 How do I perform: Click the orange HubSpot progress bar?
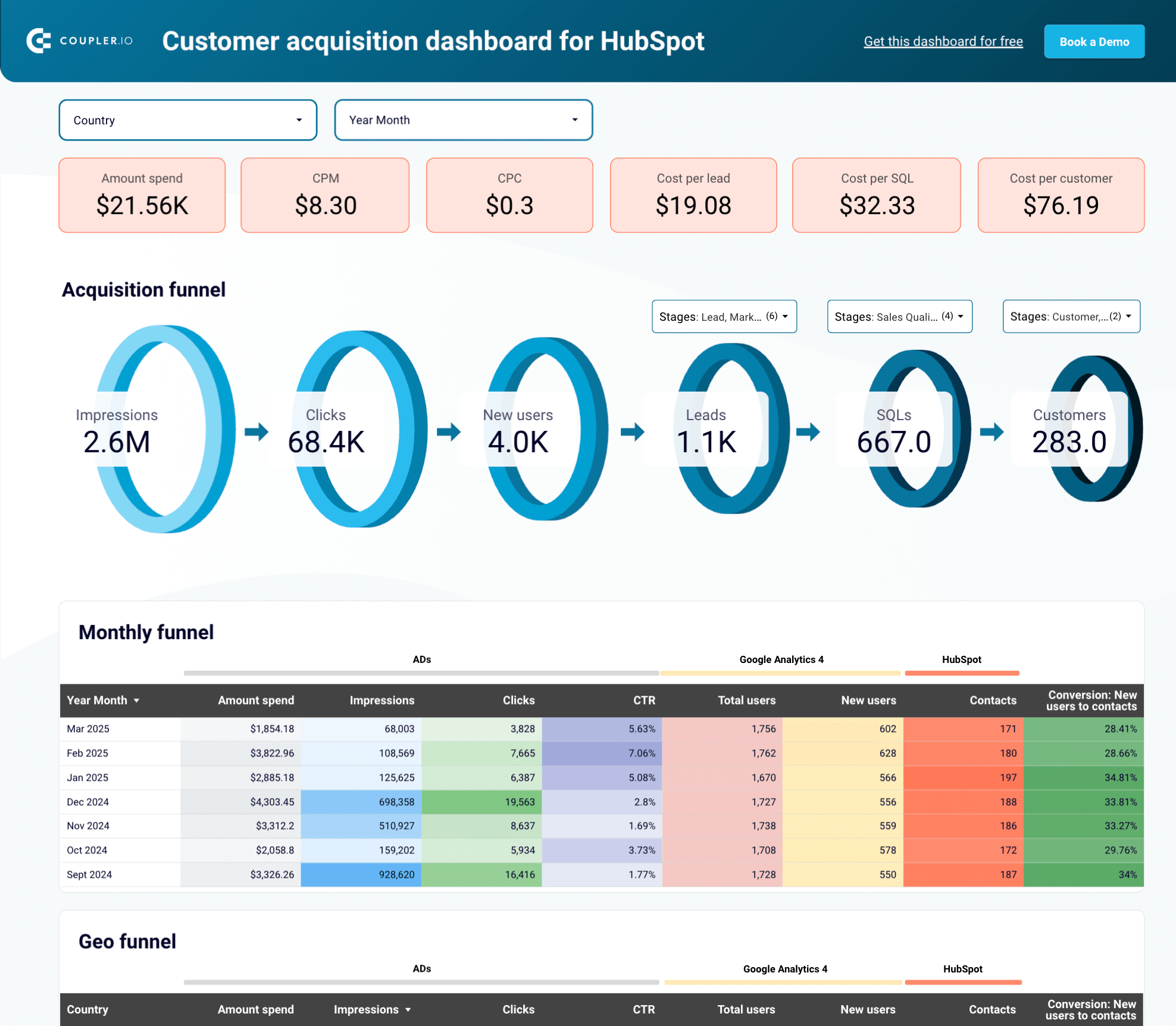click(962, 673)
